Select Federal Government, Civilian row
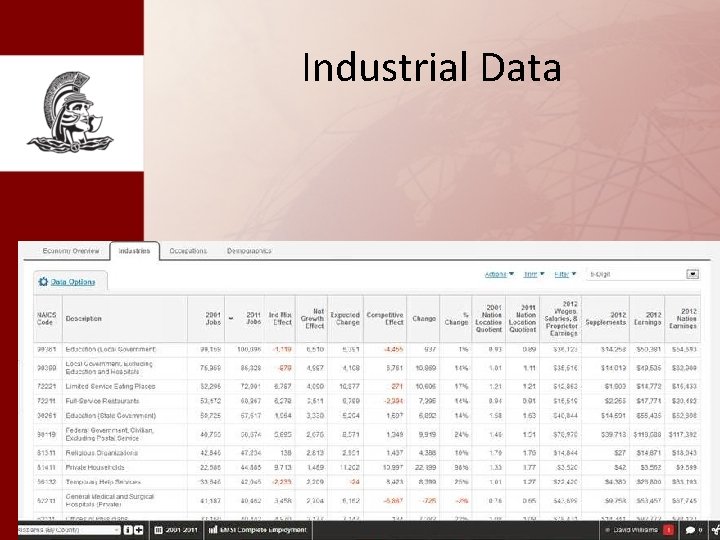This screenshot has height=540, width=720. (x=367, y=434)
